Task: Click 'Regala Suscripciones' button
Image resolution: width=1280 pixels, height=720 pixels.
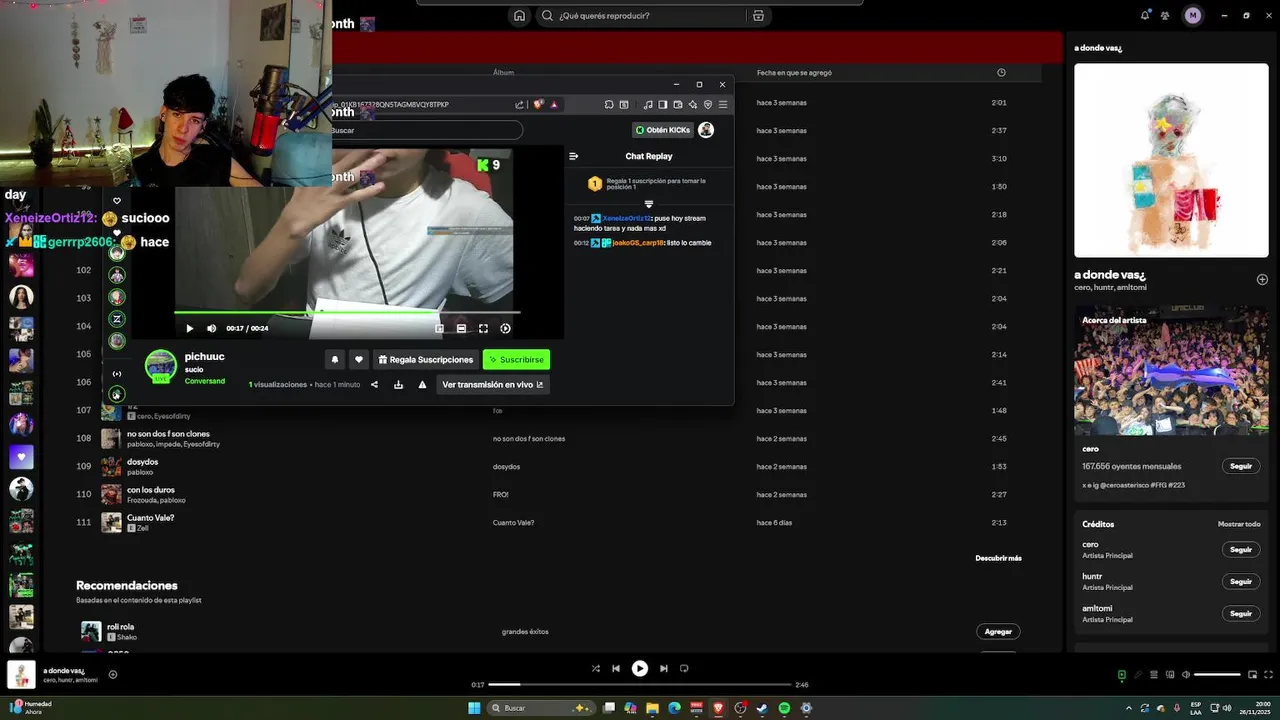Action: (x=425, y=359)
